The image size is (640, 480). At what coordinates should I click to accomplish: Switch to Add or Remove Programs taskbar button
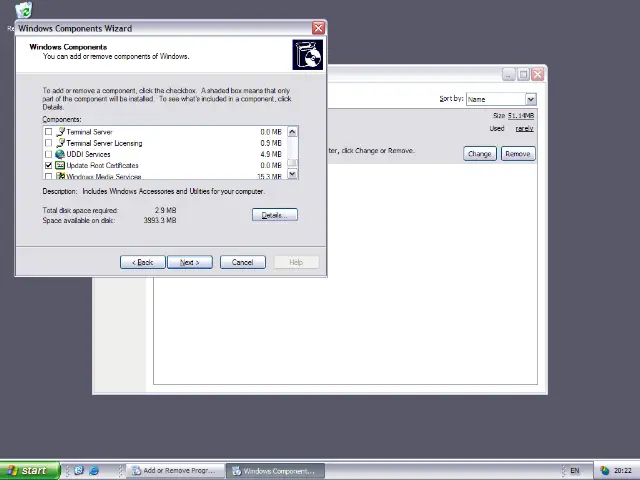pos(177,471)
